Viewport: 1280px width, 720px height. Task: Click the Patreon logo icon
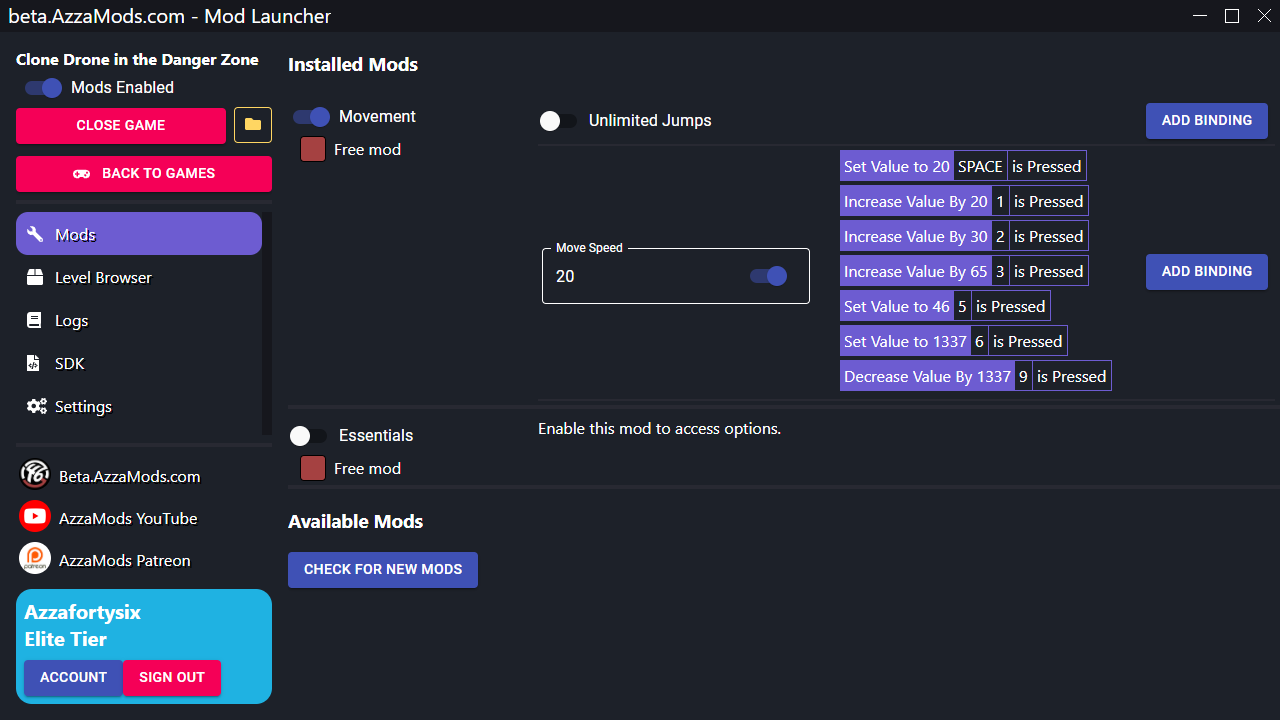[35, 558]
